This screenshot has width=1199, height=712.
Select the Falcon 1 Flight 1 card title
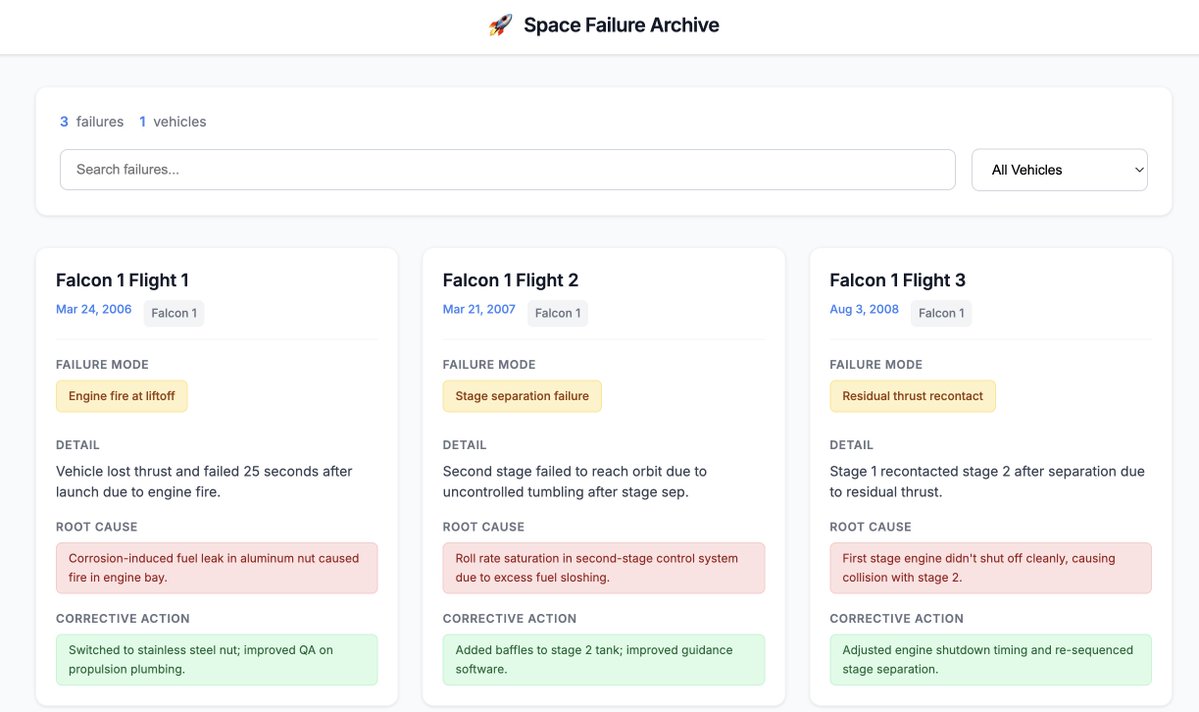[122, 281]
